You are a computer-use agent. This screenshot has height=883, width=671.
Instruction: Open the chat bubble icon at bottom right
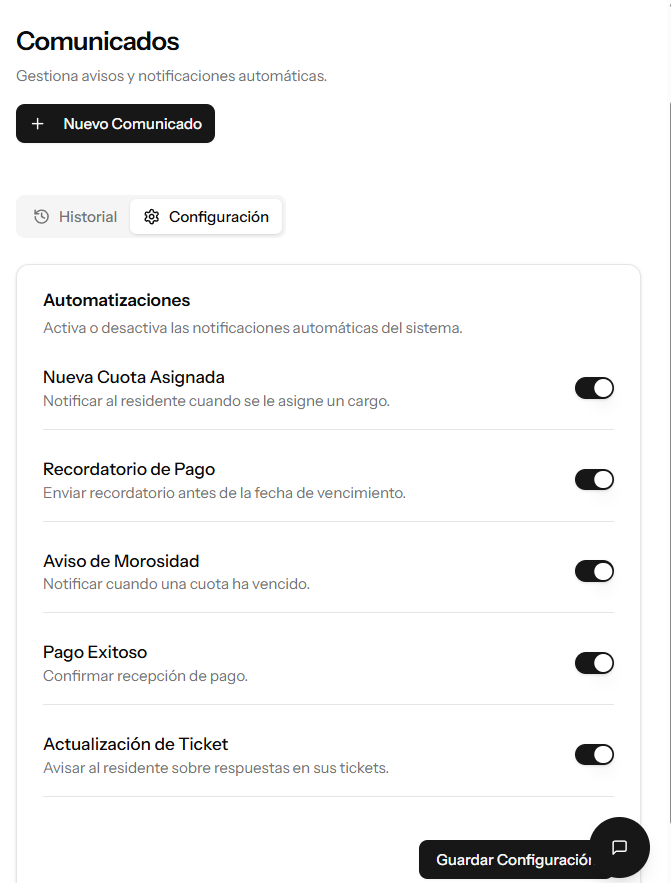(x=619, y=847)
